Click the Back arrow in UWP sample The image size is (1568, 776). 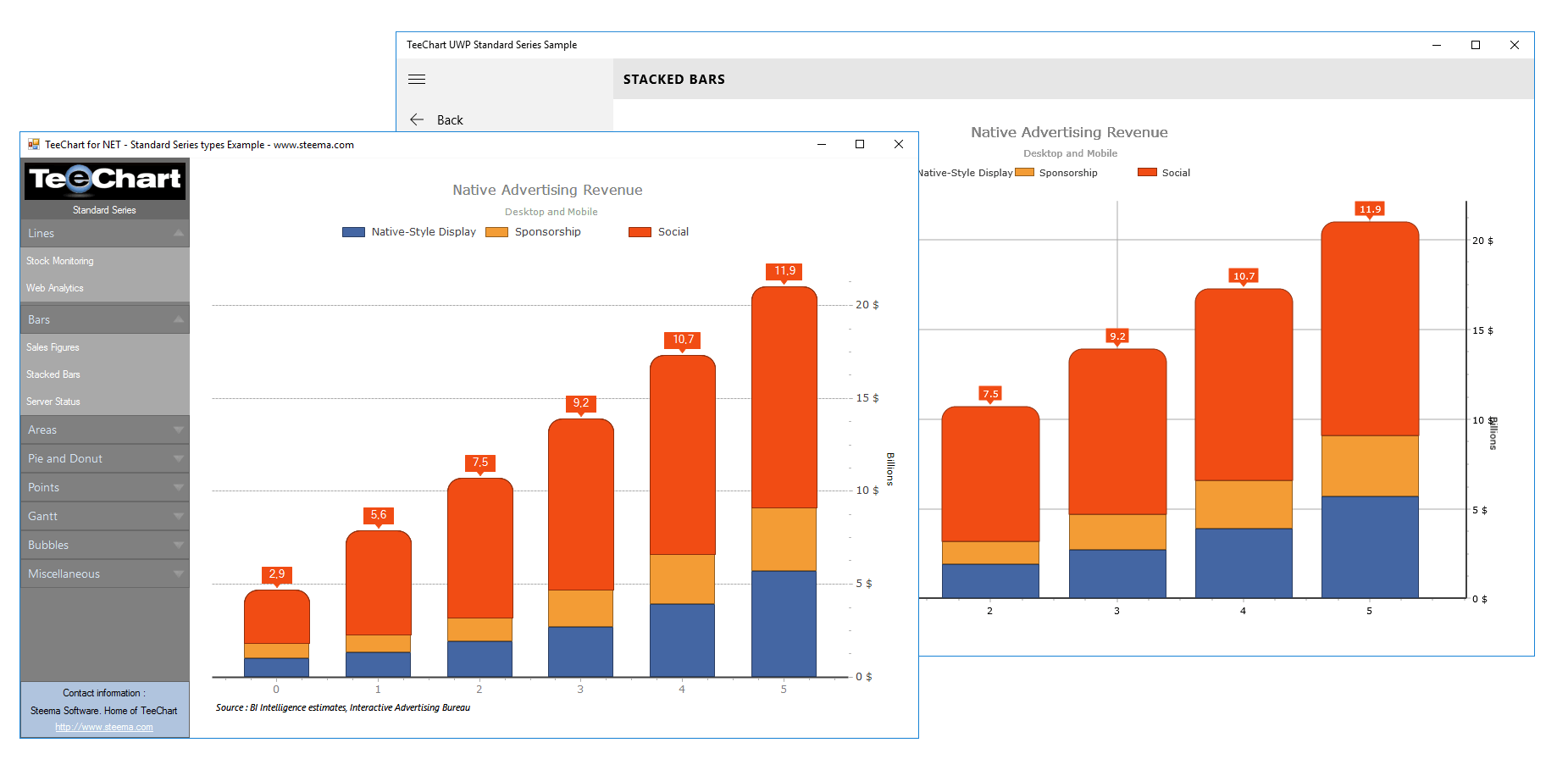[x=417, y=119]
